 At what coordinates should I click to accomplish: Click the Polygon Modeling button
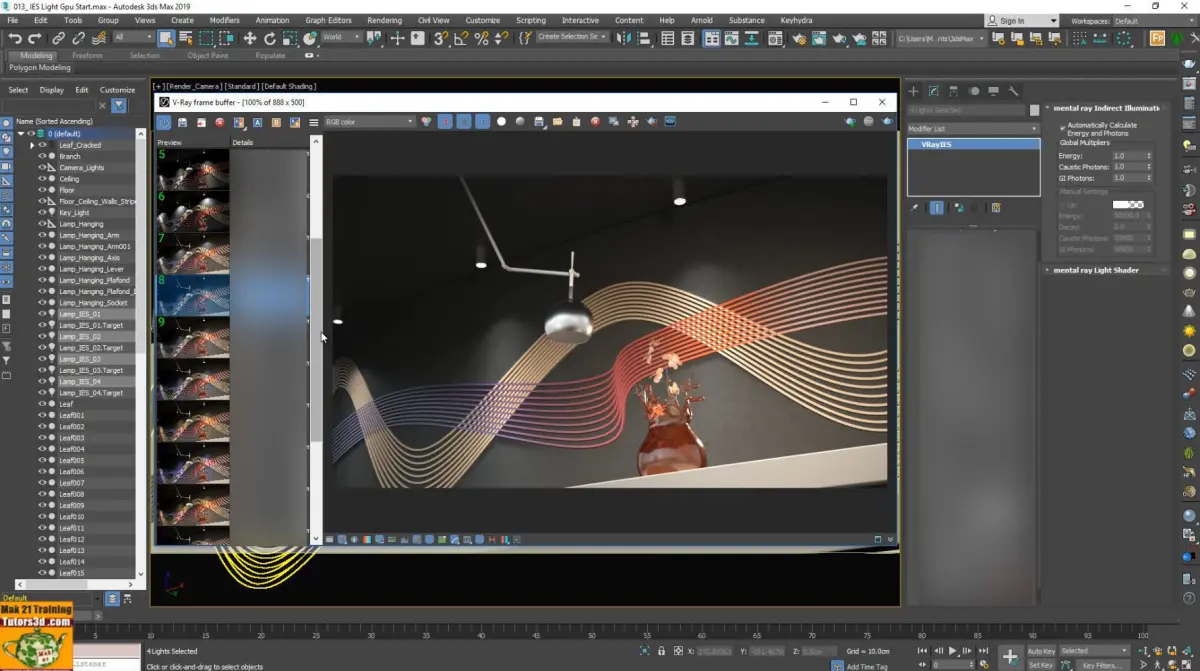(40, 68)
